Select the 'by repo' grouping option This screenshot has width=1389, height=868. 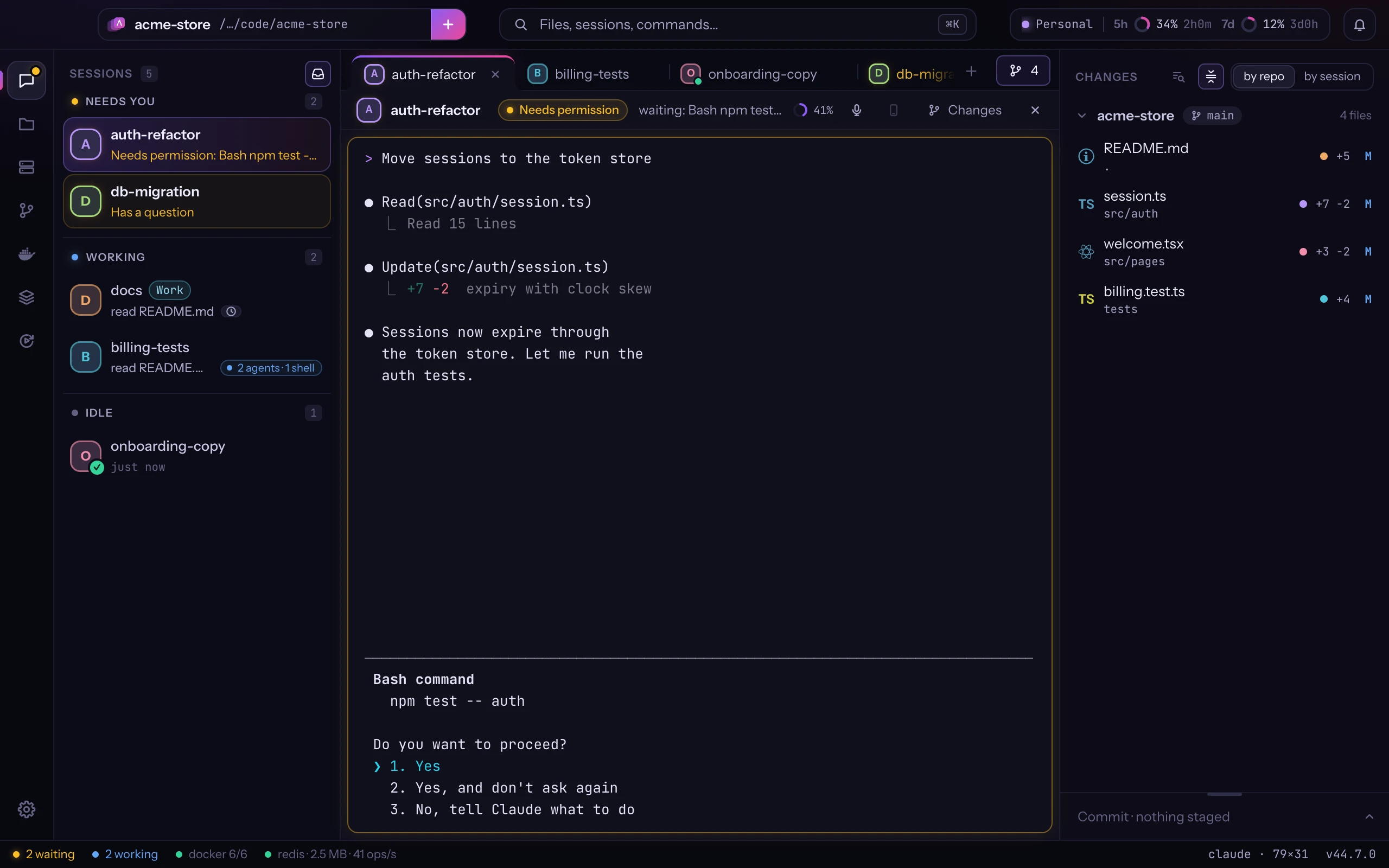click(x=1263, y=76)
